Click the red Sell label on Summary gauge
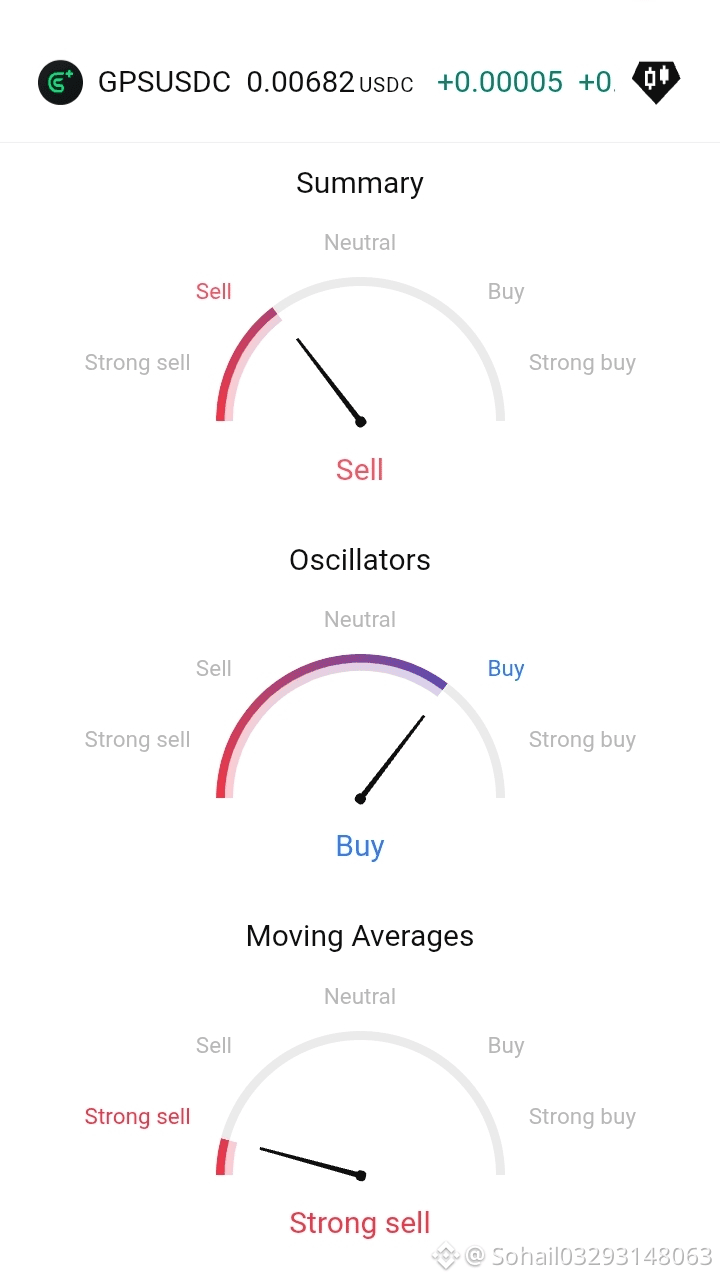720x1281 pixels. pos(214,292)
